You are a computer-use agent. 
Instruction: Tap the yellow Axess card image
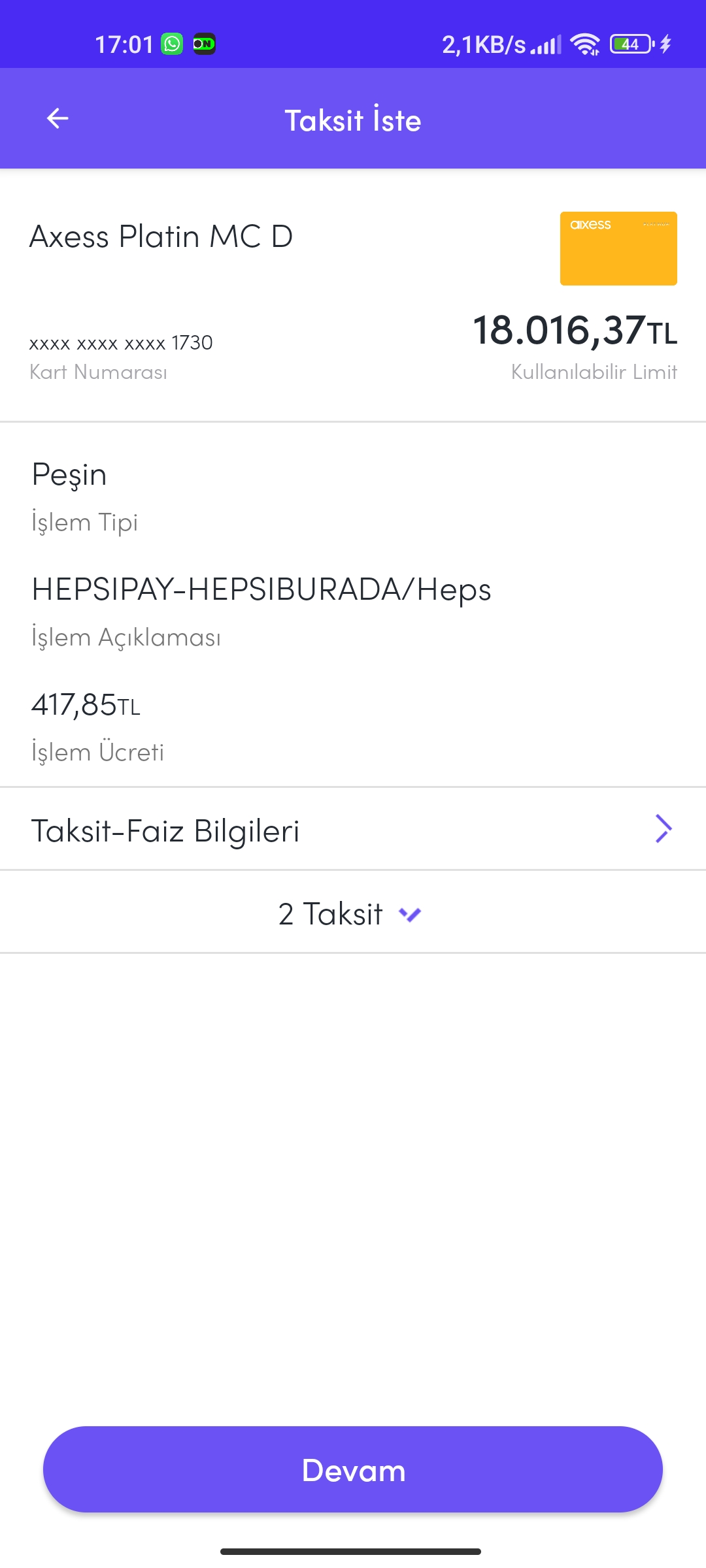click(618, 248)
